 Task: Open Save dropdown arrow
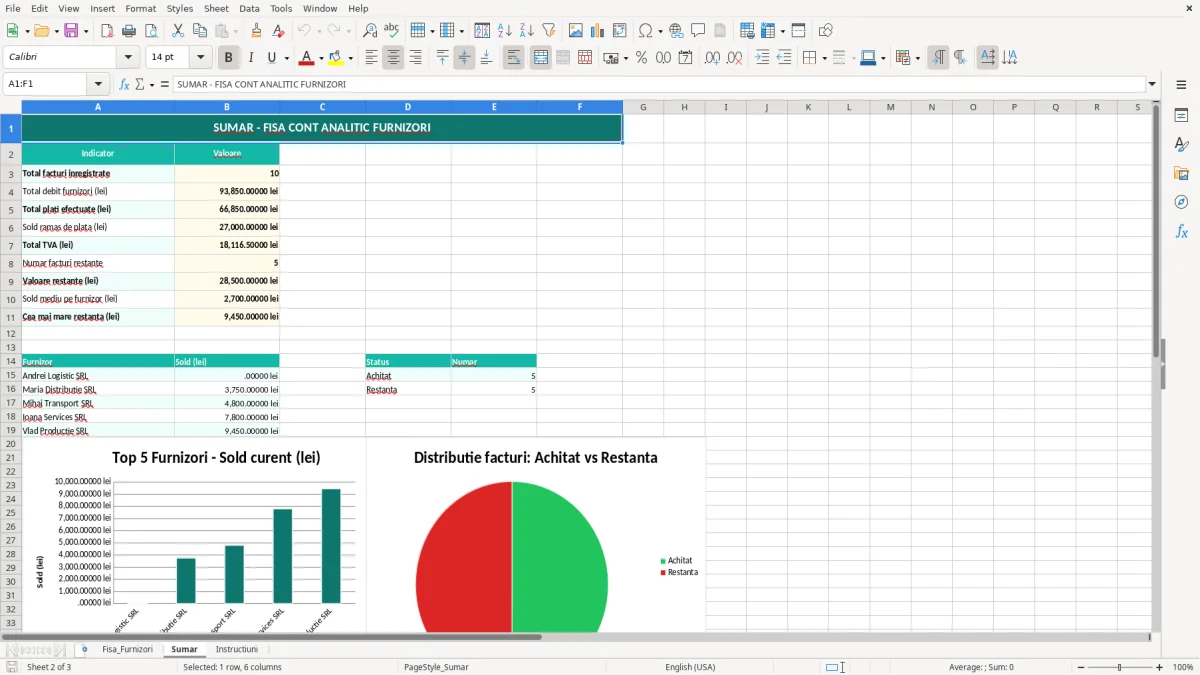(x=86, y=31)
